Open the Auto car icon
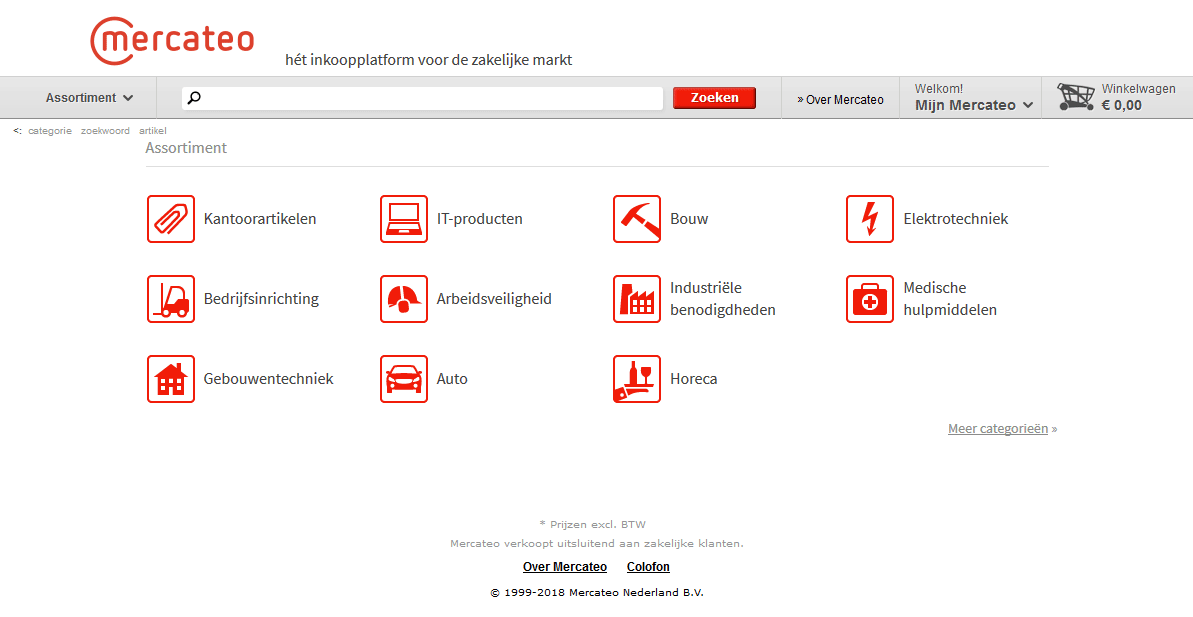The image size is (1193, 617). click(x=404, y=379)
